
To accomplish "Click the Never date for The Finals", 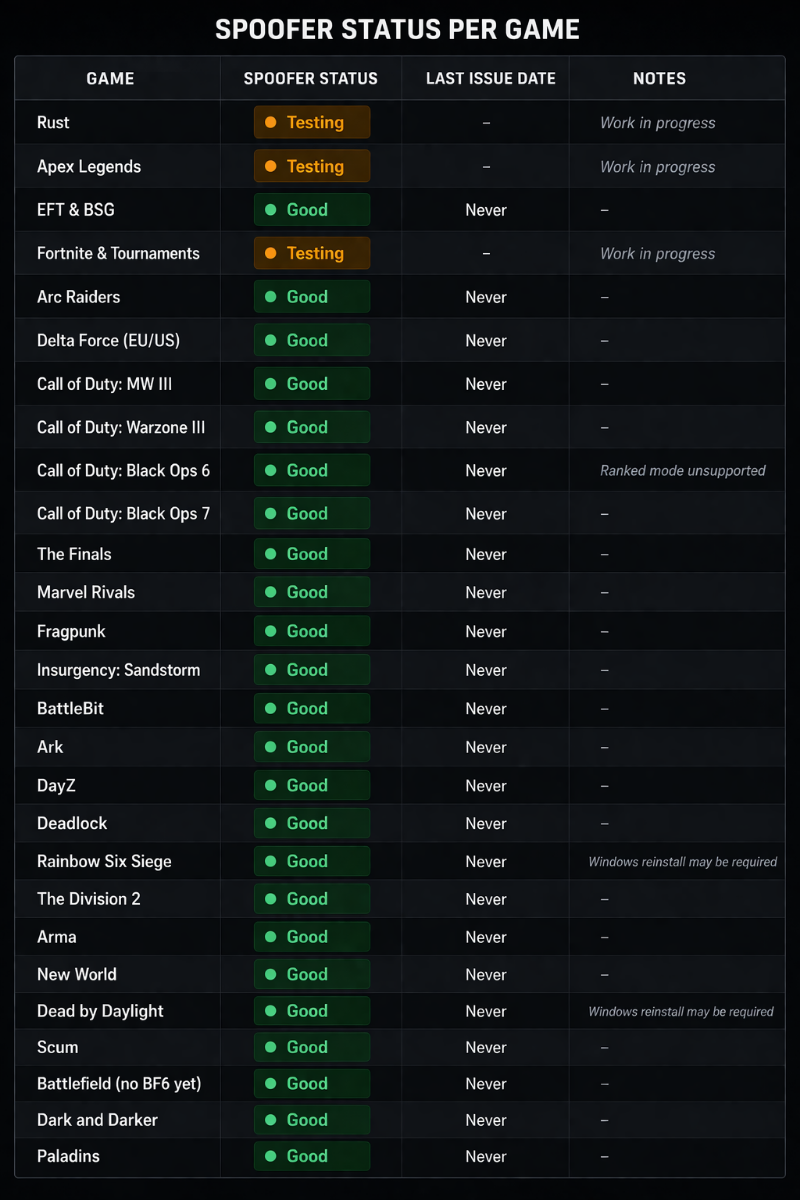I will click(x=486, y=555).
